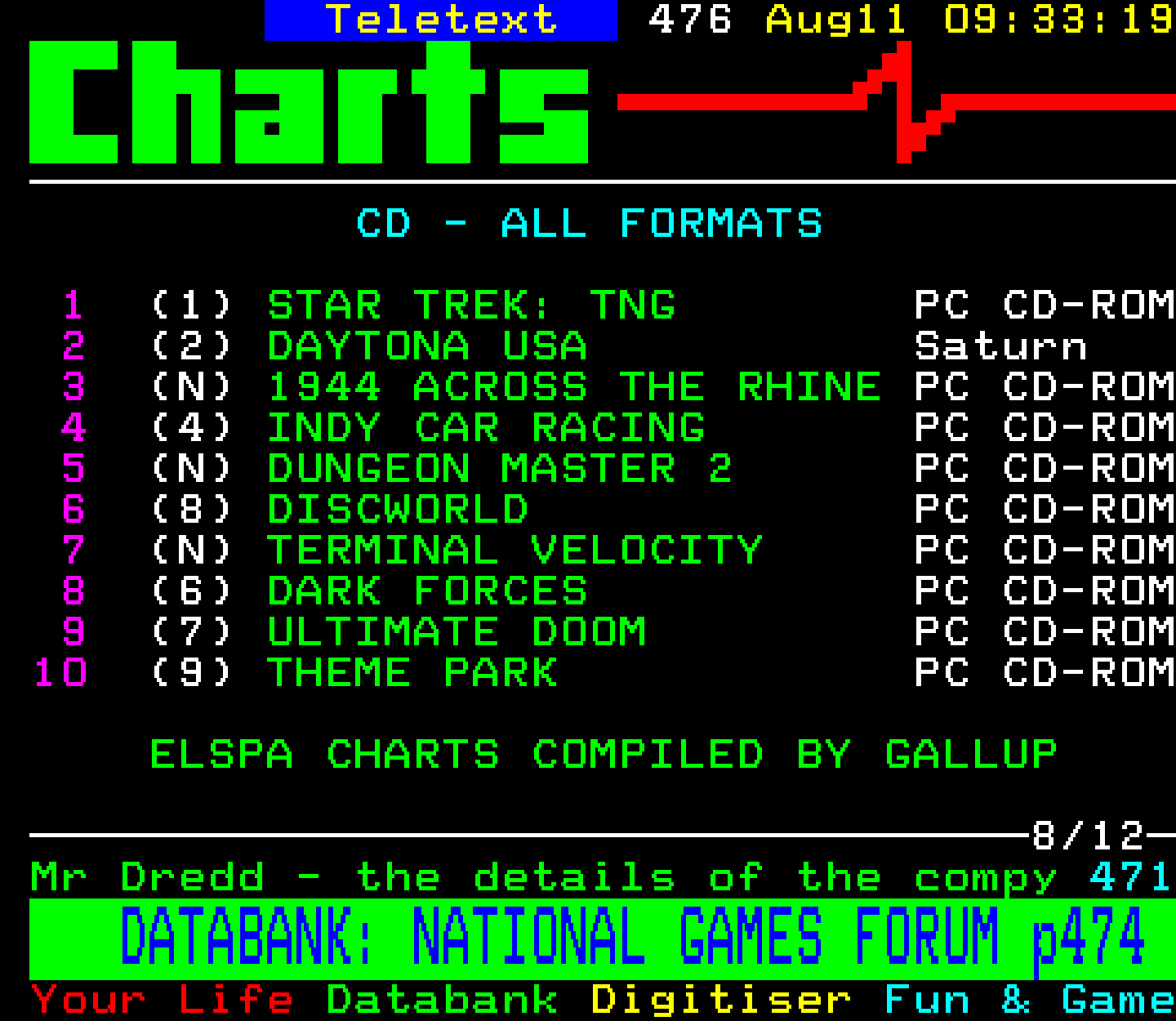Click last-week position '(N)' for Dungeon Master 2
The height and width of the screenshot is (1021, 1176).
coord(192,469)
